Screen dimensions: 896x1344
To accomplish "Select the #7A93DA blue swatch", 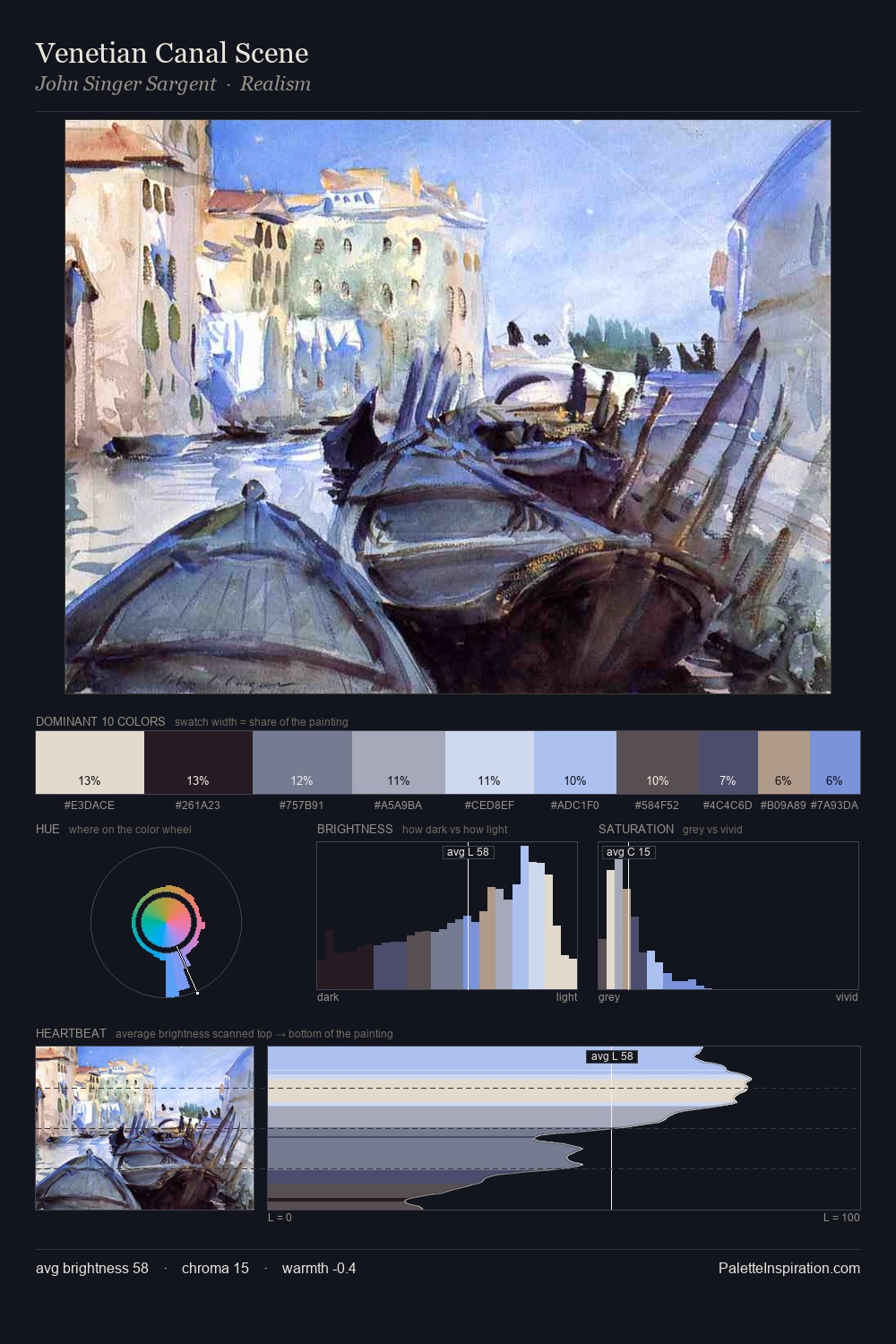I will (x=835, y=762).
